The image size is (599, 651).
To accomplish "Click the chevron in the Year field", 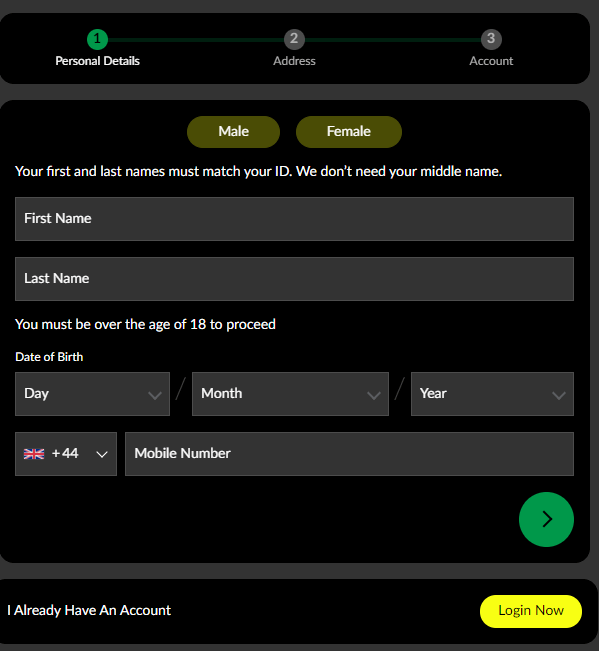I will coord(559,396).
